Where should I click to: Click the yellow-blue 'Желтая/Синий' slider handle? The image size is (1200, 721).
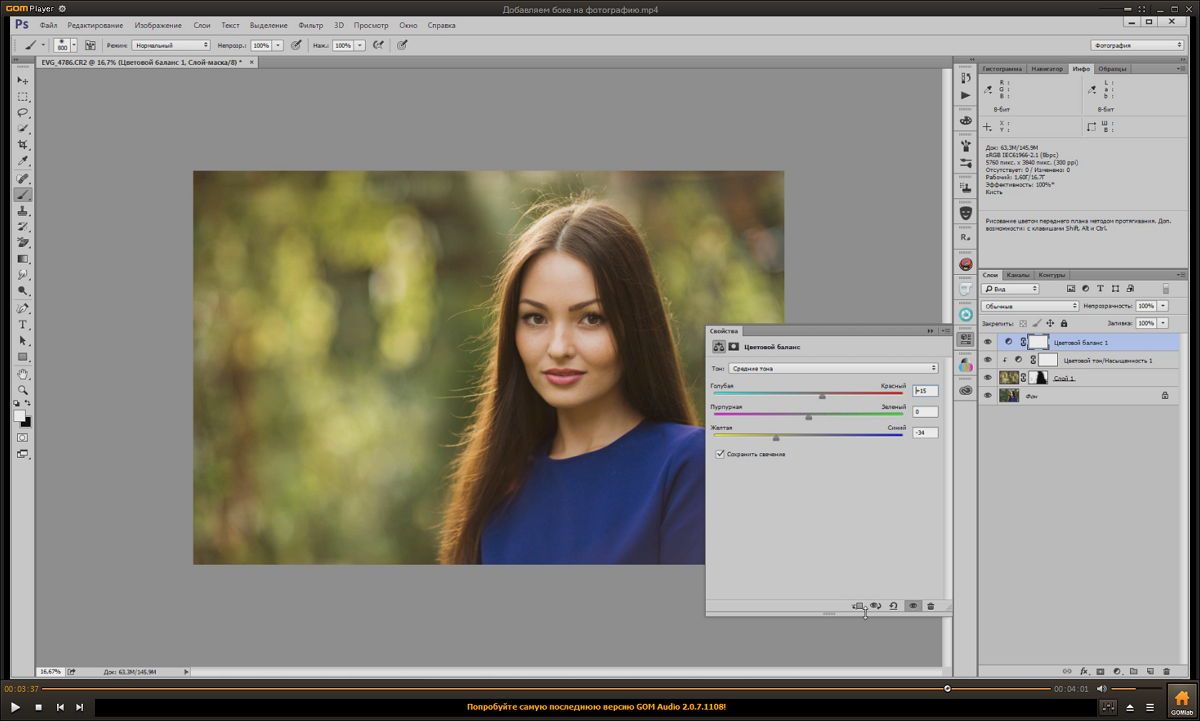[x=776, y=437]
